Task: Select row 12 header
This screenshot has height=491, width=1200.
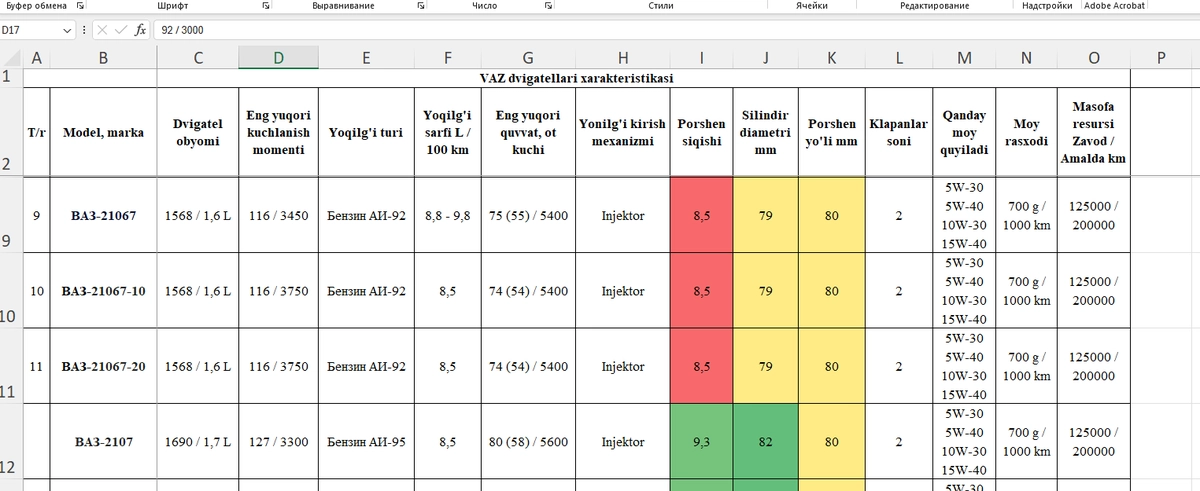Action: [10, 441]
